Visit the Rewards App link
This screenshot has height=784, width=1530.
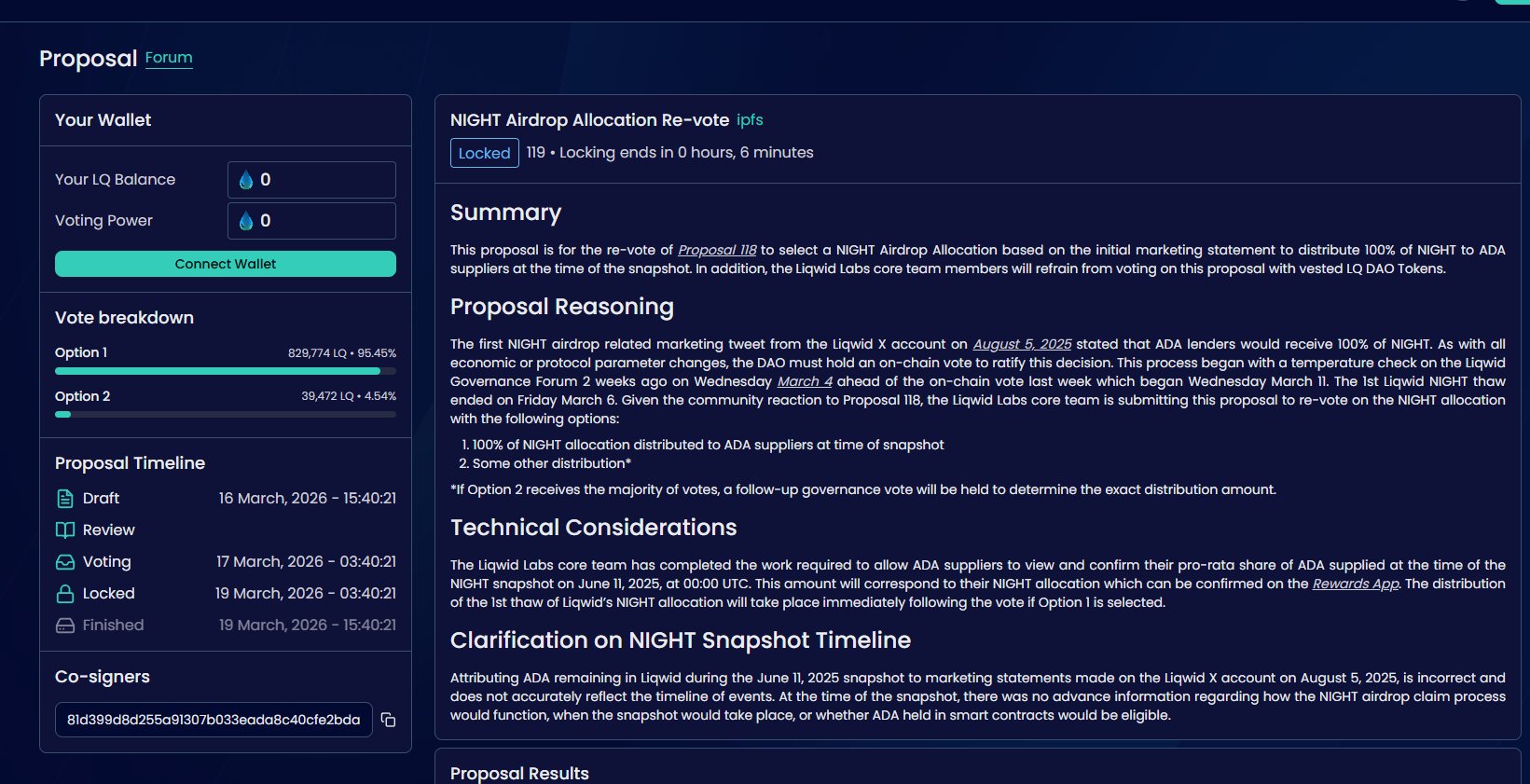(x=1355, y=584)
